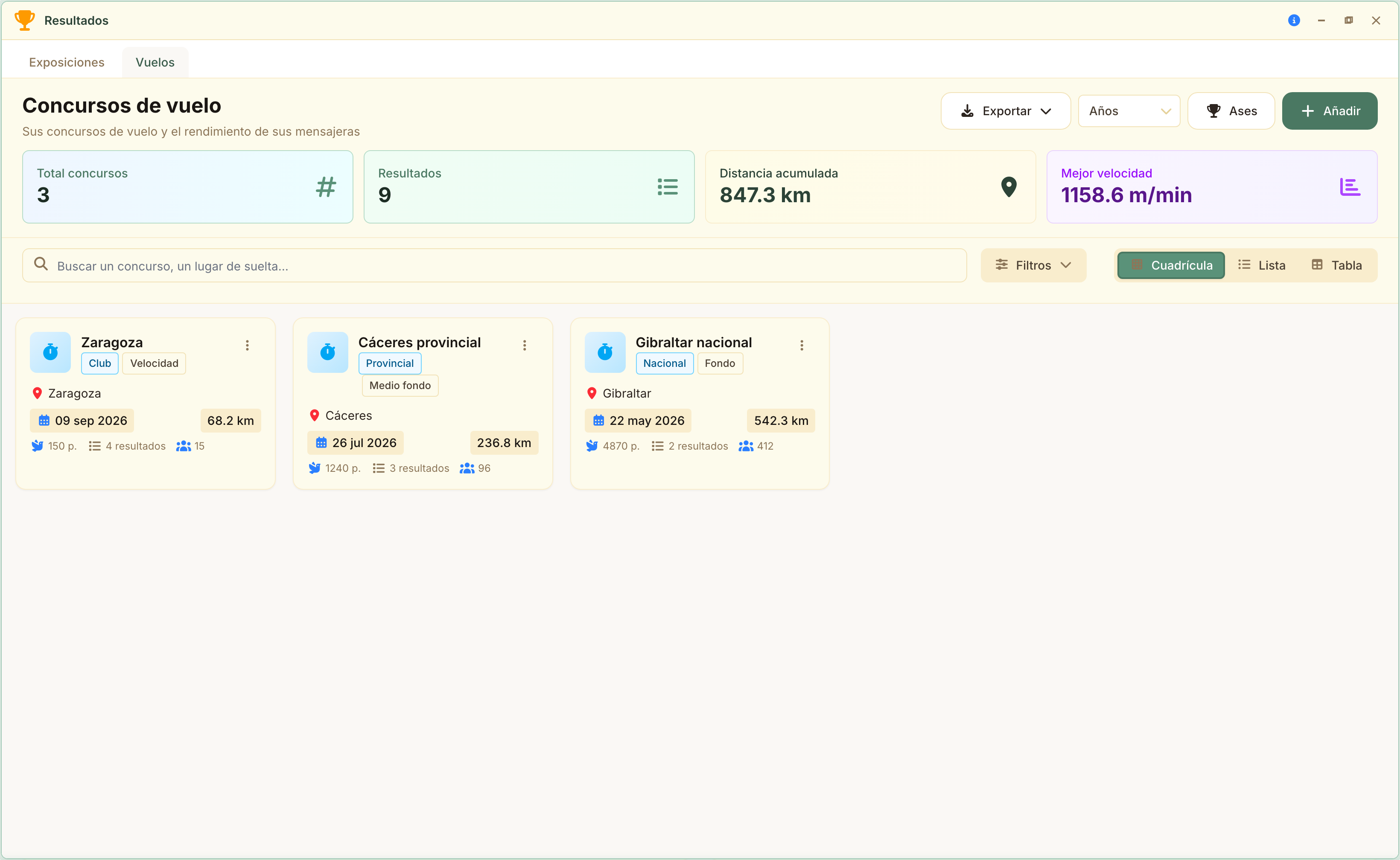Expand the Filtros dropdown
This screenshot has height=860, width=1400.
click(x=1033, y=265)
